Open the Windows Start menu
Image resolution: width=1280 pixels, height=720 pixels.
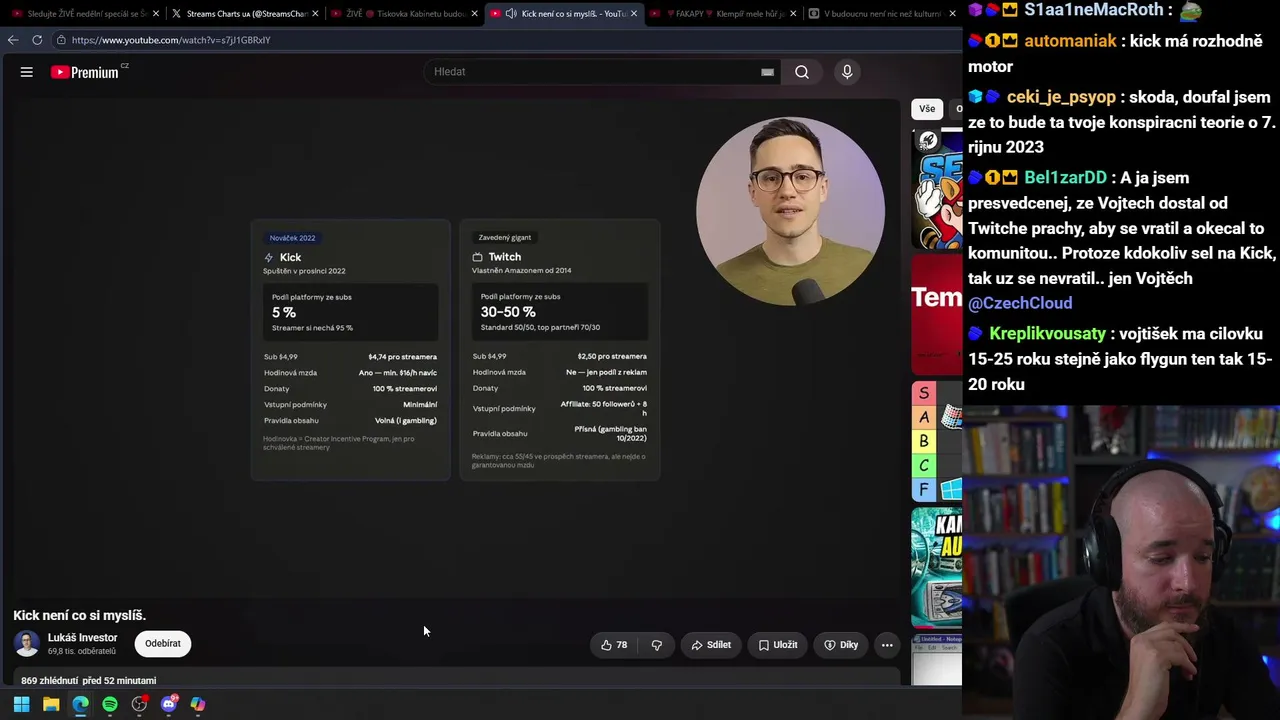click(21, 704)
